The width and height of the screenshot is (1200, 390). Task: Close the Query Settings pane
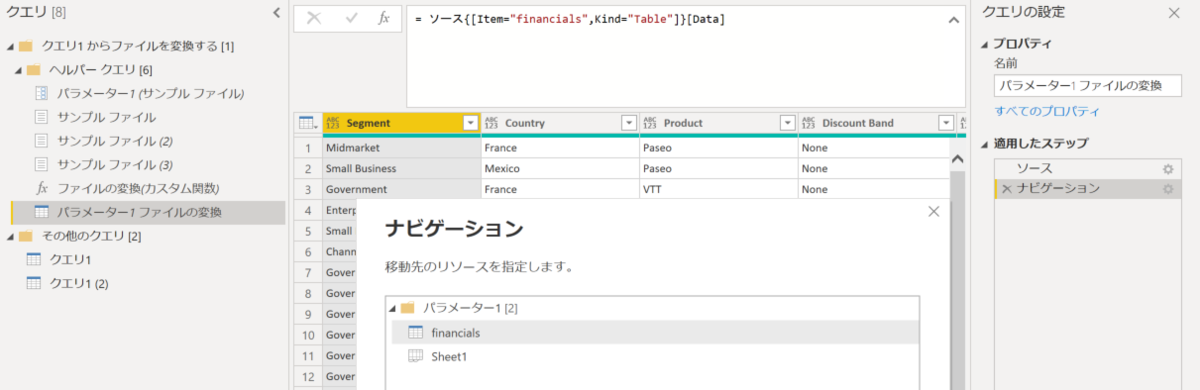point(1174,12)
